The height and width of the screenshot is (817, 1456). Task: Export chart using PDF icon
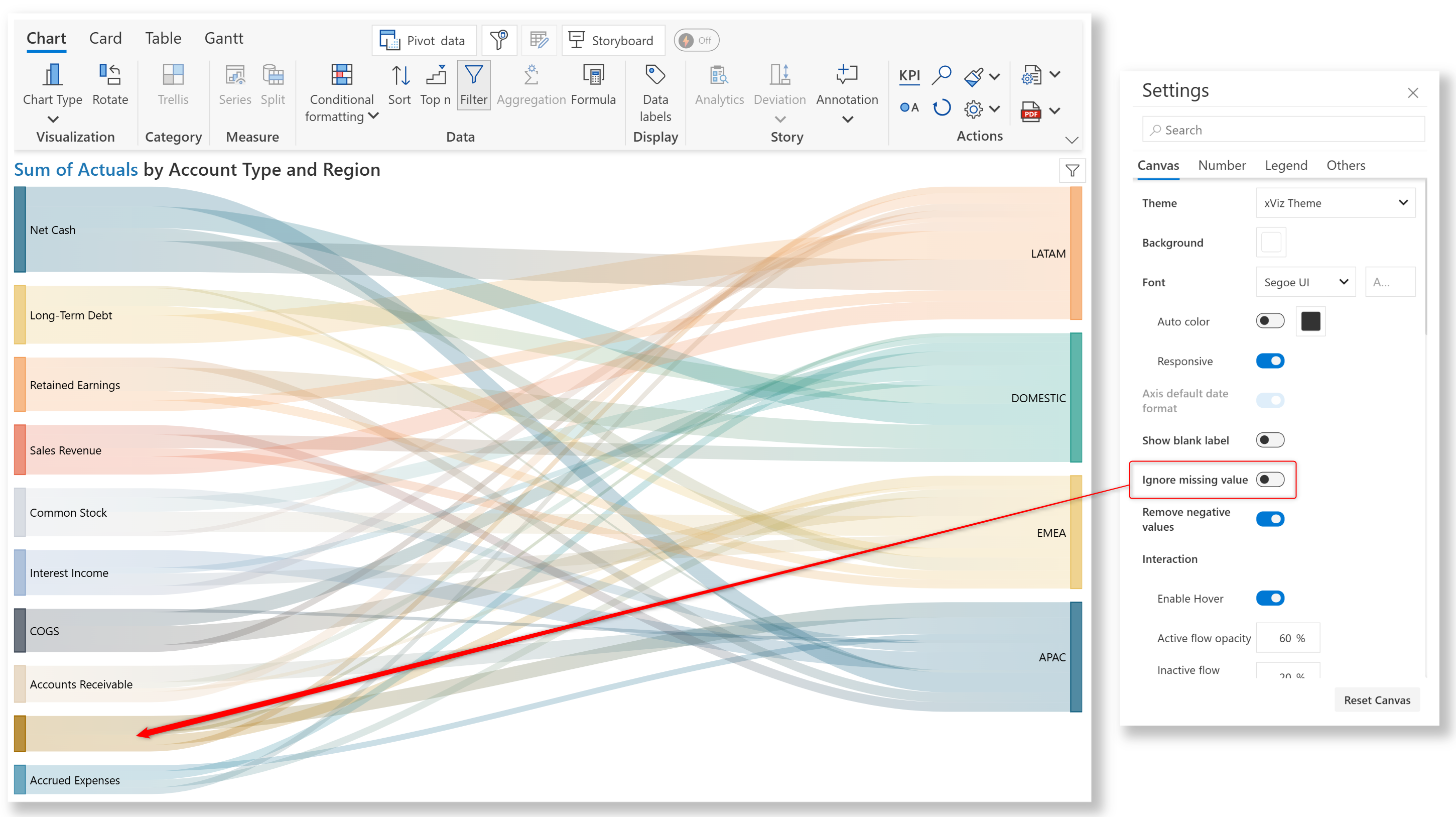(1030, 111)
